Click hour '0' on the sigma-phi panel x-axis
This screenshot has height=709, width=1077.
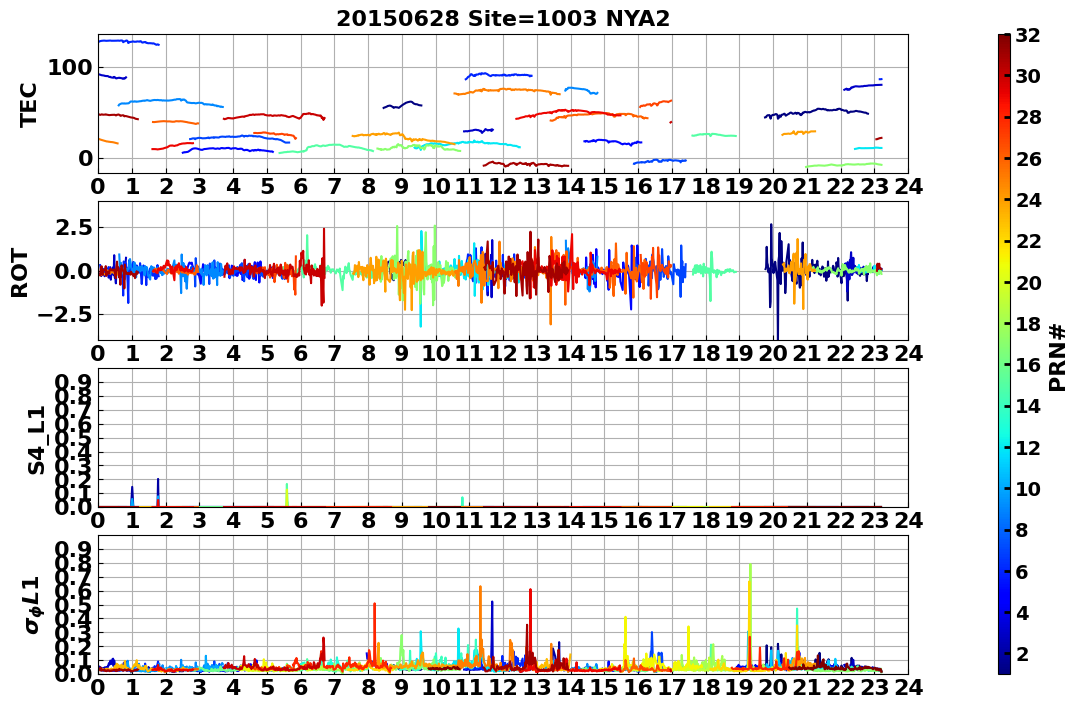(x=98, y=688)
